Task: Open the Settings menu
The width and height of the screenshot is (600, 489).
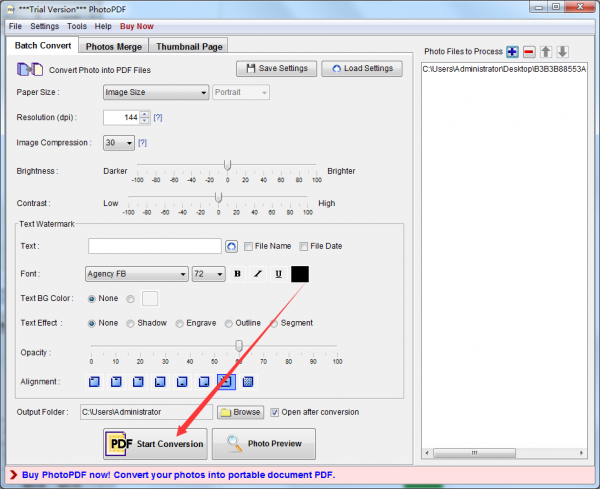Action: tap(44, 26)
